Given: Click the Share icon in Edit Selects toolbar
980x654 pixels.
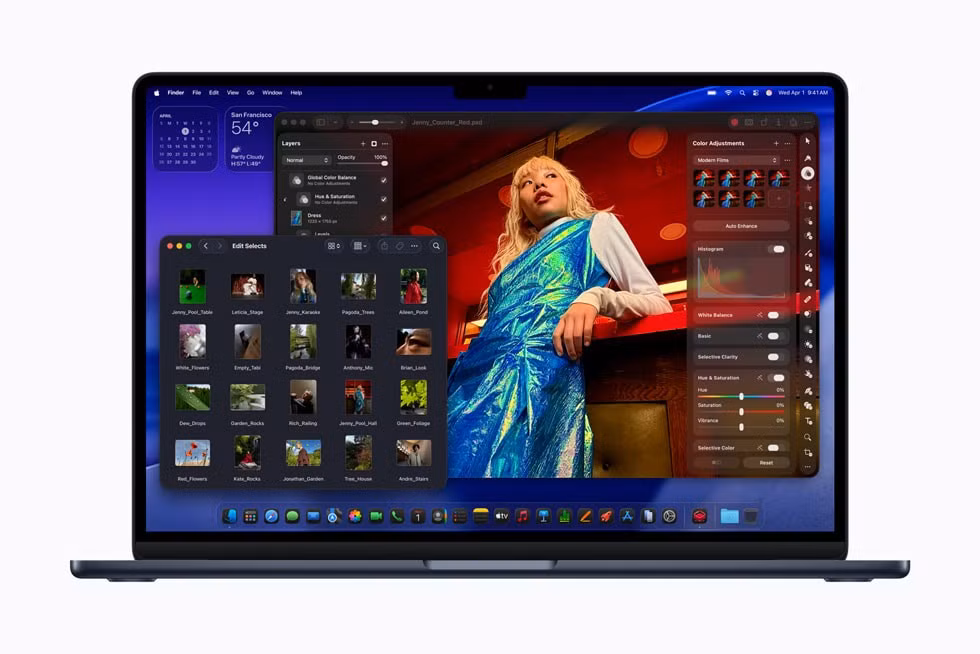Looking at the screenshot, I should [x=384, y=246].
